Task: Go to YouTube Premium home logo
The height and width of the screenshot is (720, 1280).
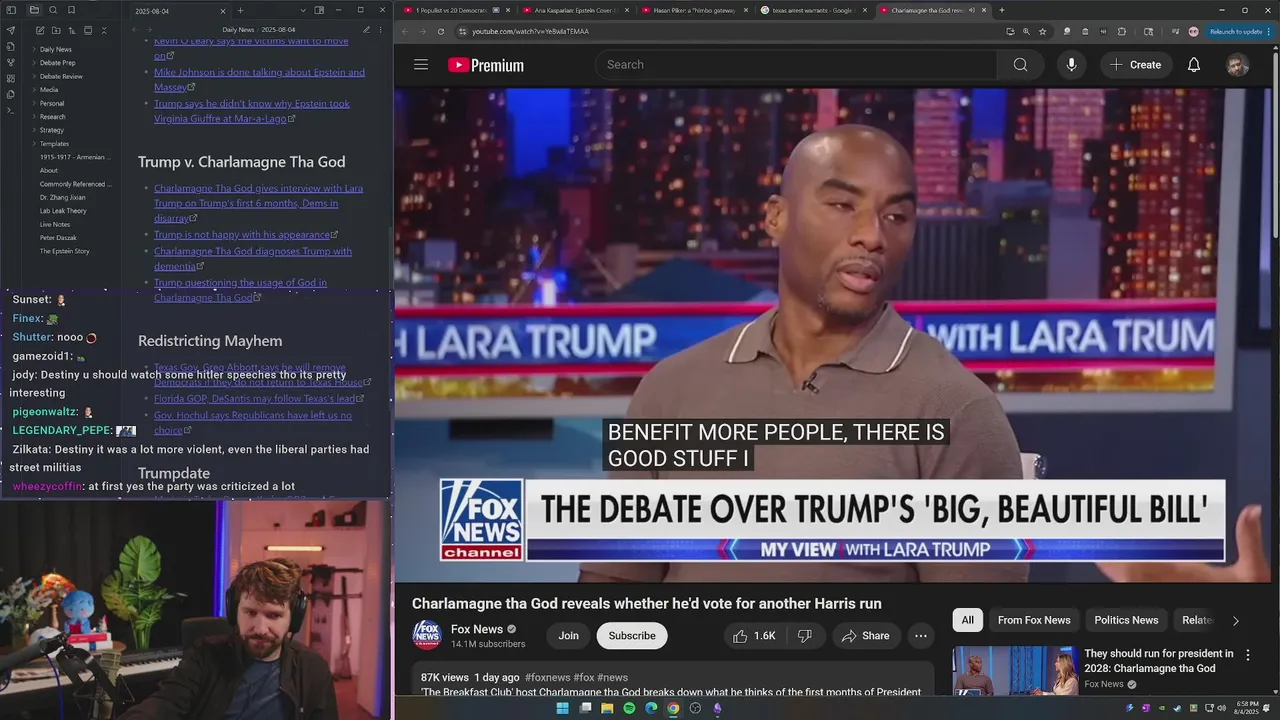Action: click(x=486, y=65)
